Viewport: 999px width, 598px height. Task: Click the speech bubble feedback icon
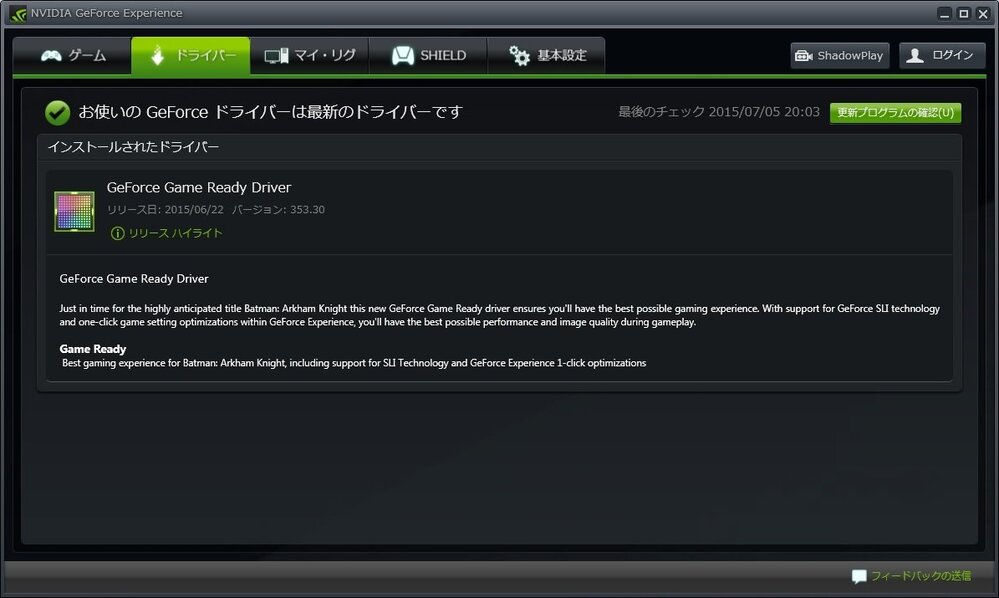point(859,576)
